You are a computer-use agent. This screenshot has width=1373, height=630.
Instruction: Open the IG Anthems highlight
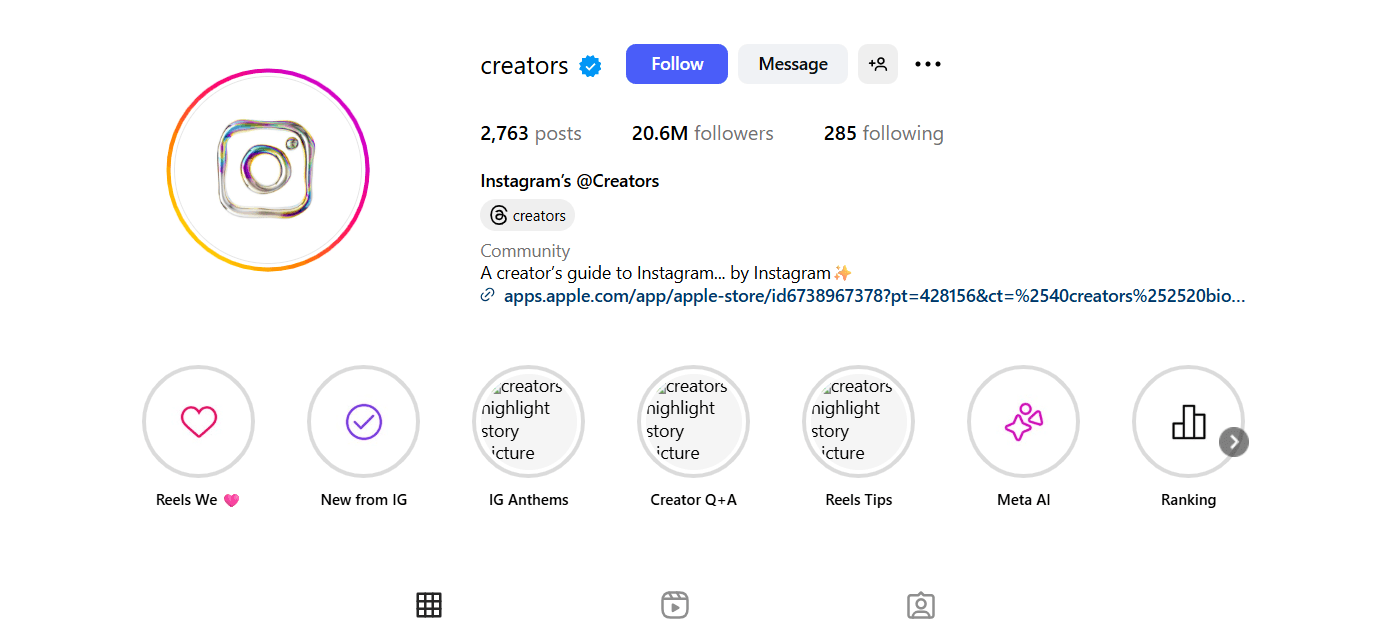(x=528, y=421)
